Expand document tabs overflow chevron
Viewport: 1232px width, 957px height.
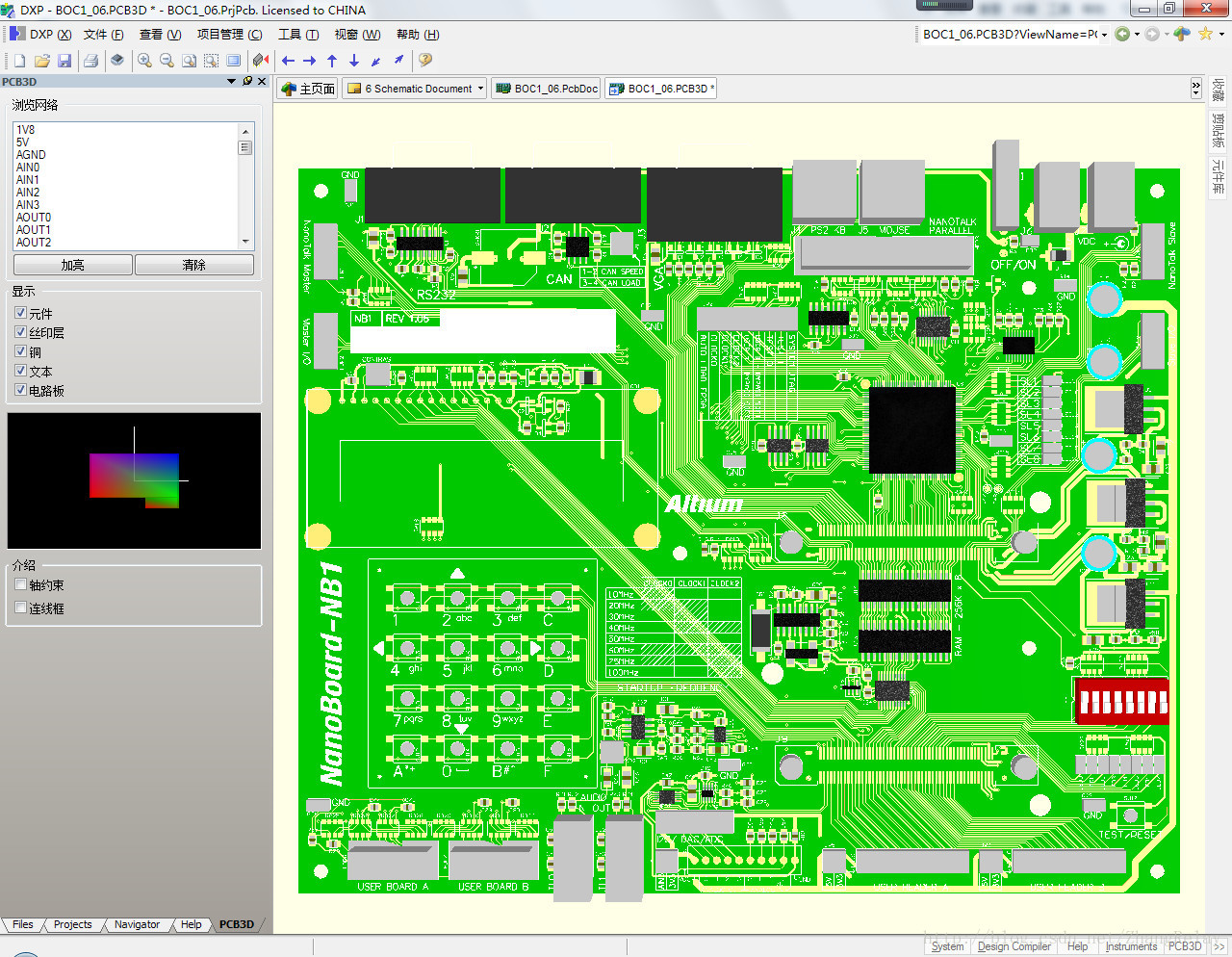coord(1196,89)
